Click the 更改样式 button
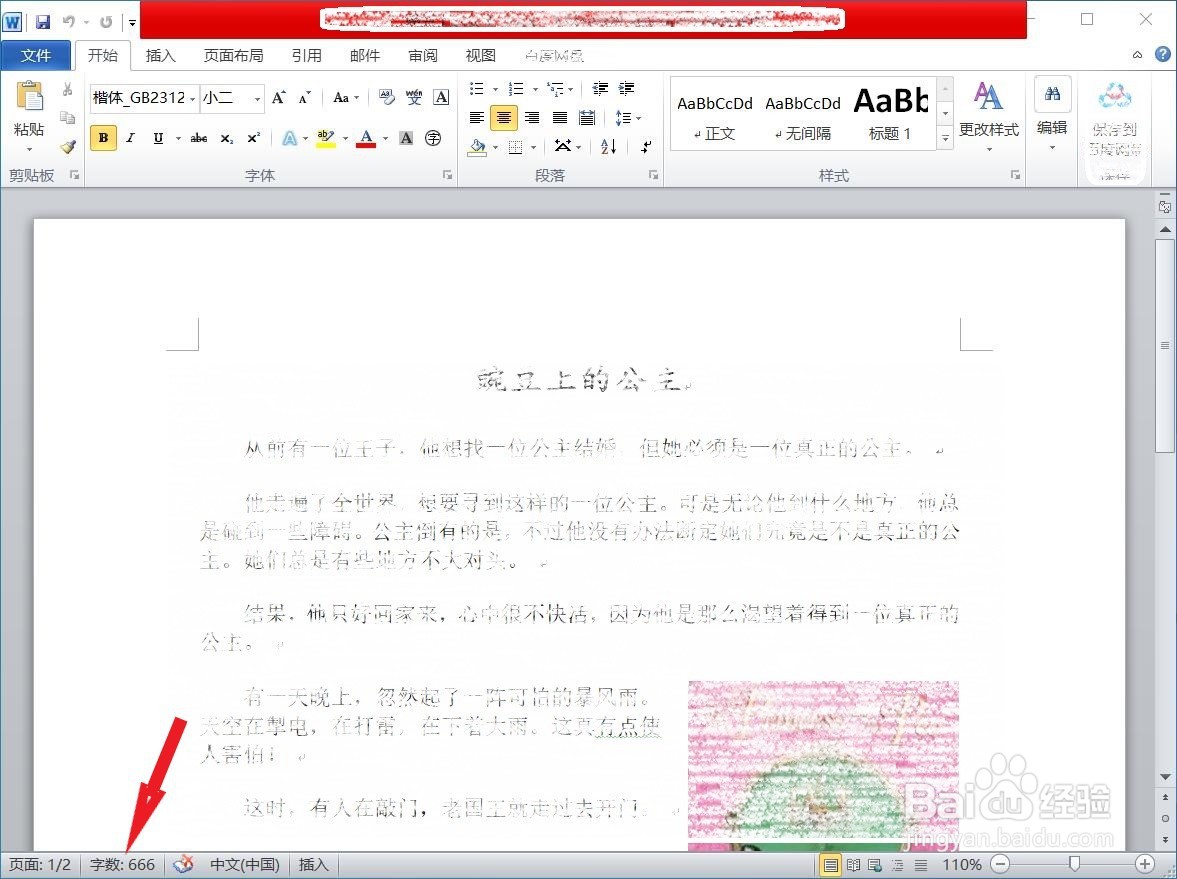 (989, 113)
